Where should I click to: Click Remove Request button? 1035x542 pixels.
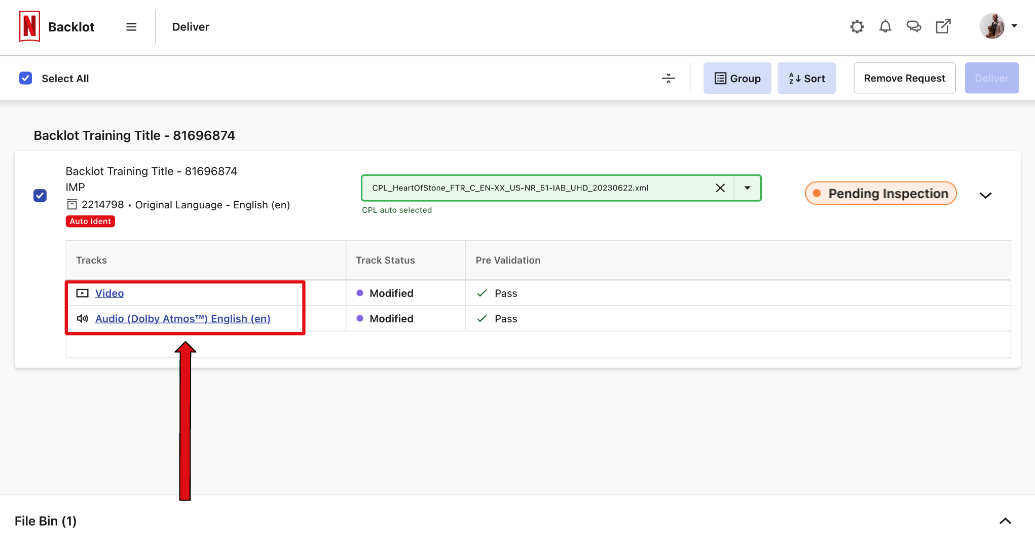click(x=904, y=79)
